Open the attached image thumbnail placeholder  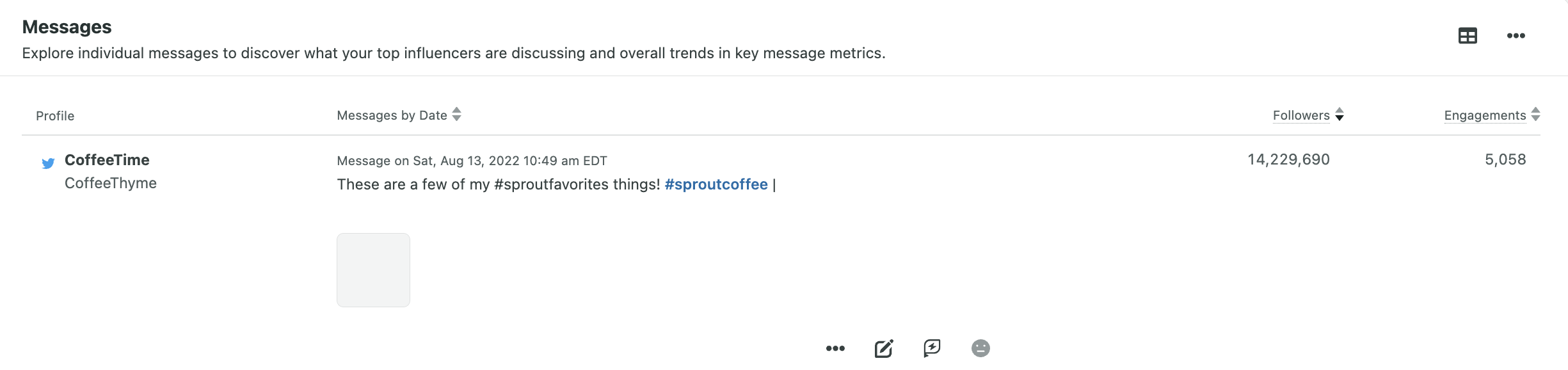(373, 270)
